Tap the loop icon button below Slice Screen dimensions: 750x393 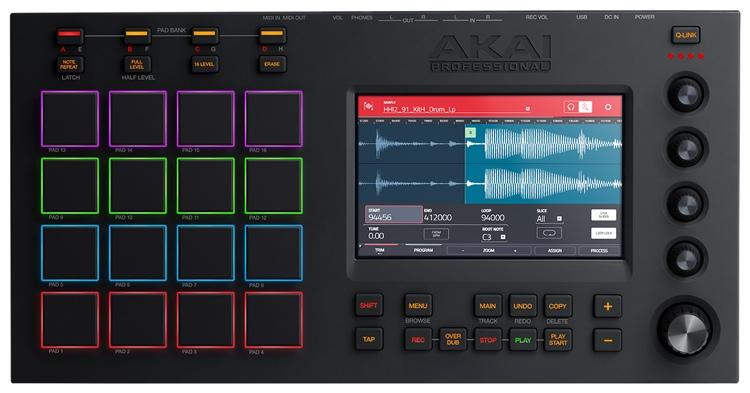[549, 233]
